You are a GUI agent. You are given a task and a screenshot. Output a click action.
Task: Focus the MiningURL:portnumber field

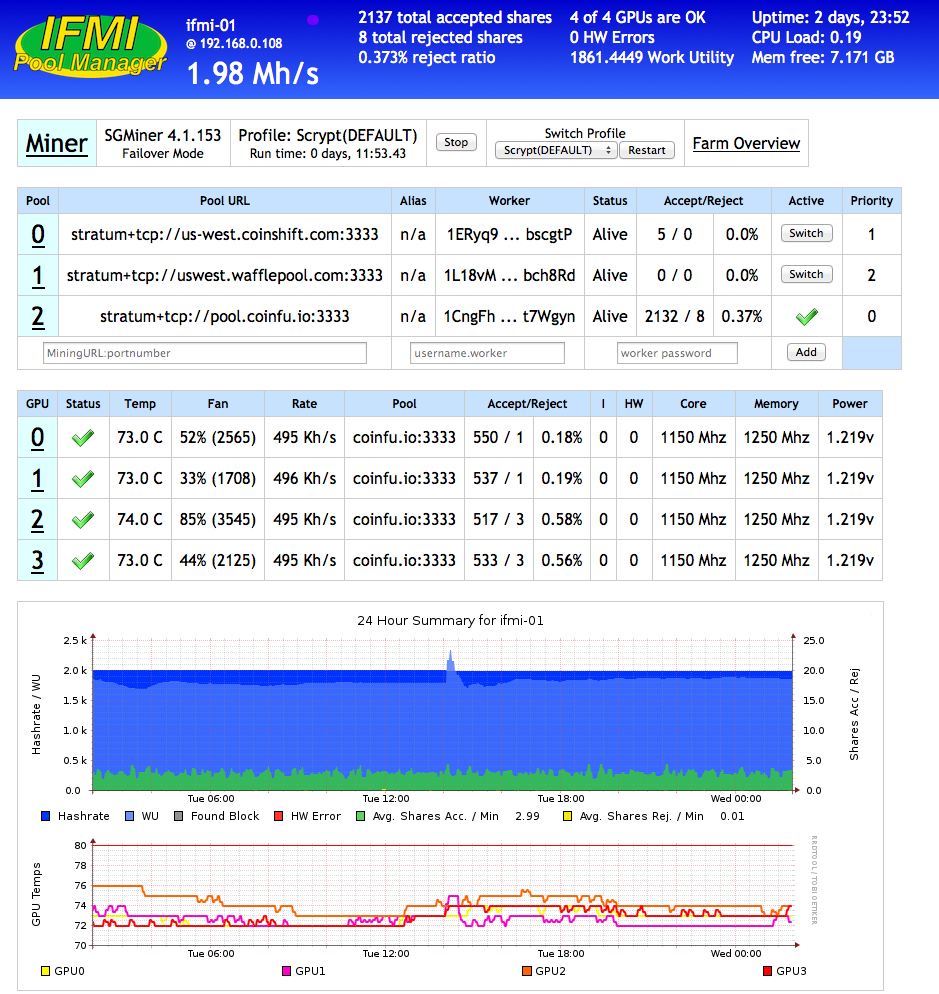coord(205,353)
